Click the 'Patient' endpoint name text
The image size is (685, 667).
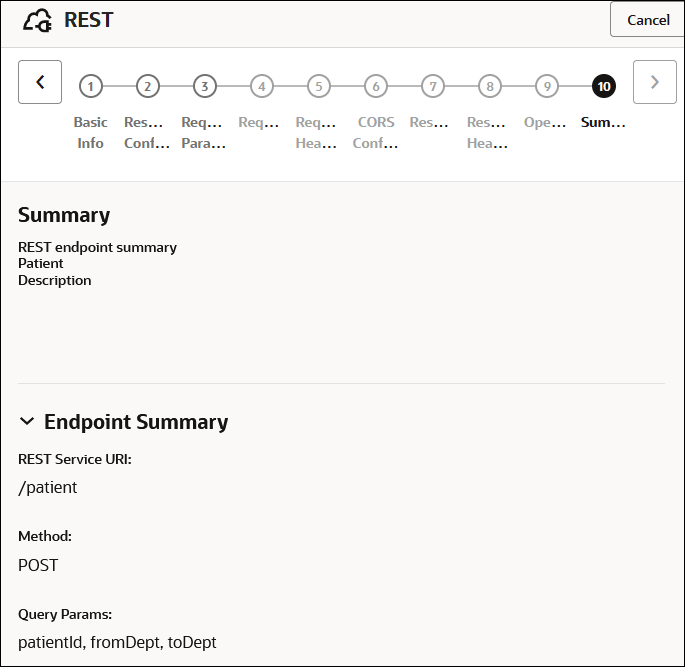pyautogui.click(x=41, y=263)
